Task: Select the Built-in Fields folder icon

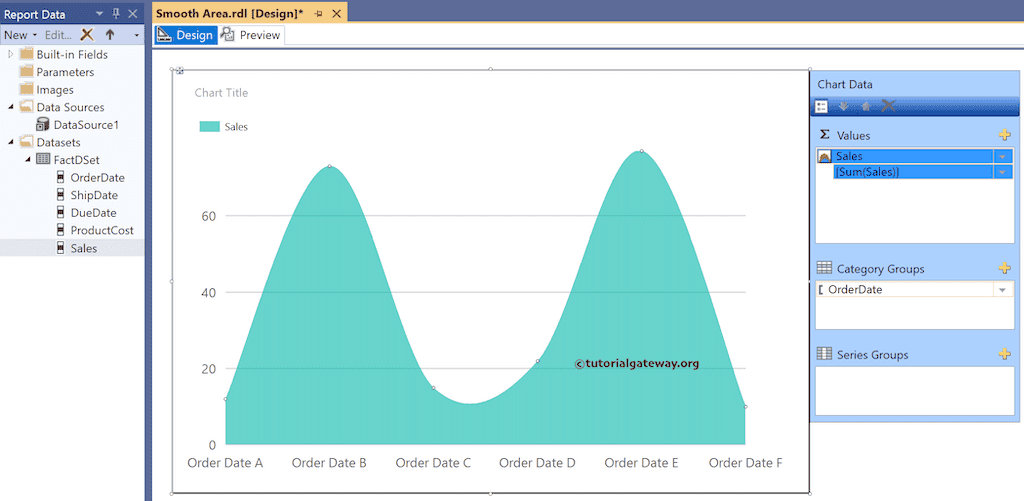Action: point(26,54)
